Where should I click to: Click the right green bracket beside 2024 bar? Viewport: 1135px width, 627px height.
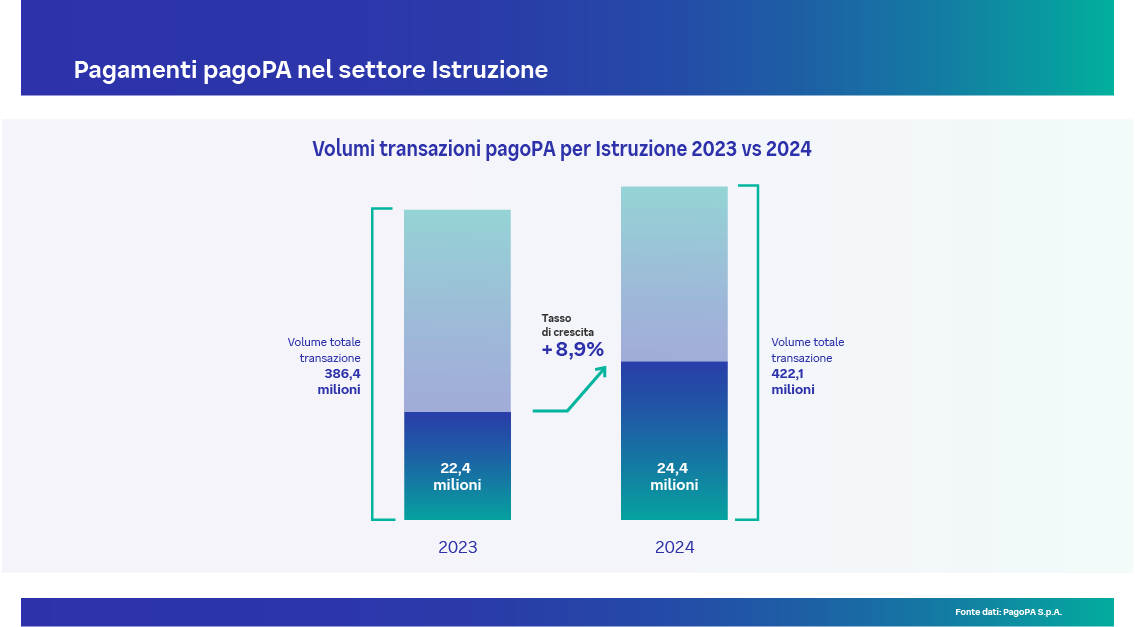[x=750, y=352]
